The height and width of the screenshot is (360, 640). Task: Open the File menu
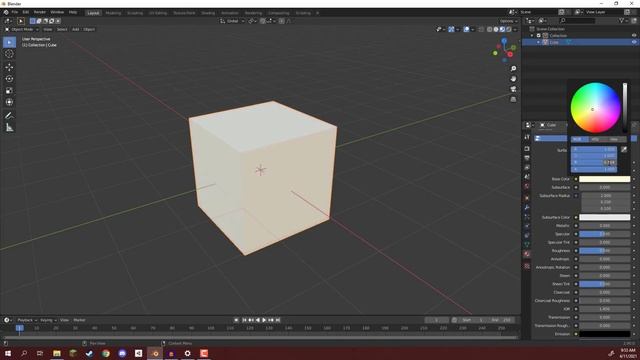coord(15,12)
